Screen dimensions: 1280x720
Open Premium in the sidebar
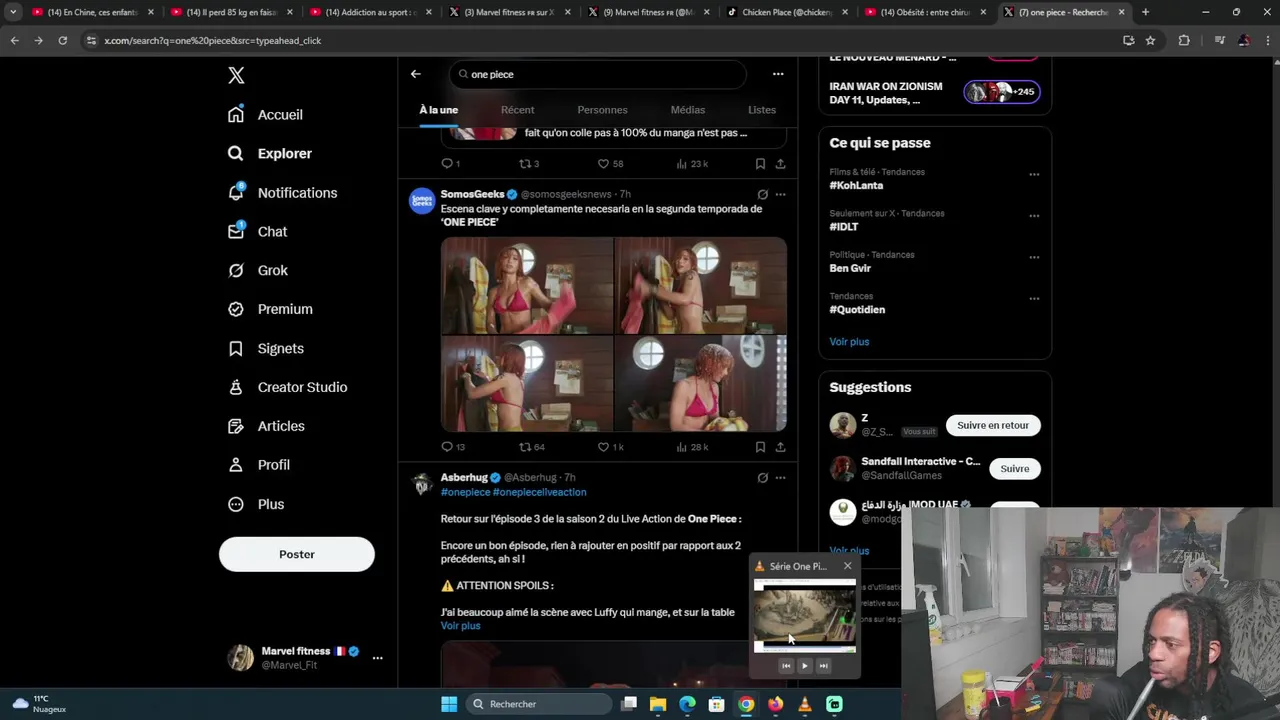(270, 309)
